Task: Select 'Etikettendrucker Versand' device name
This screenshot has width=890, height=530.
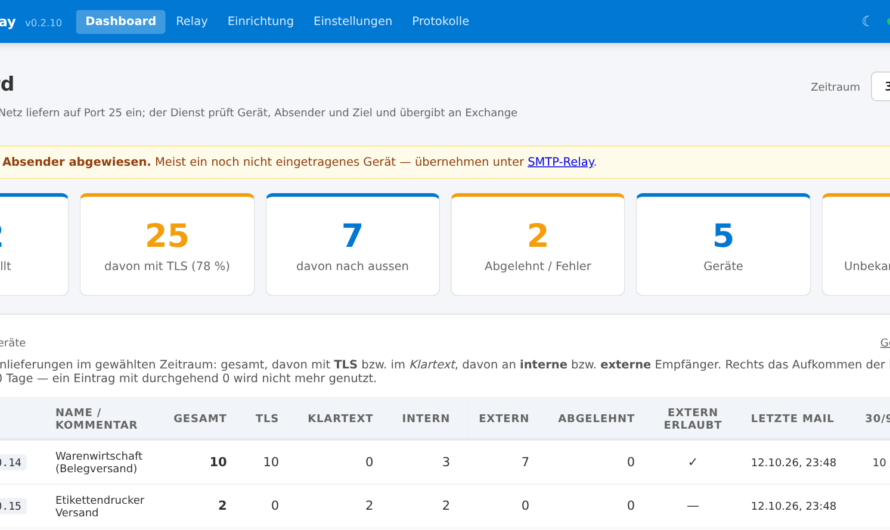Action: tap(100, 506)
